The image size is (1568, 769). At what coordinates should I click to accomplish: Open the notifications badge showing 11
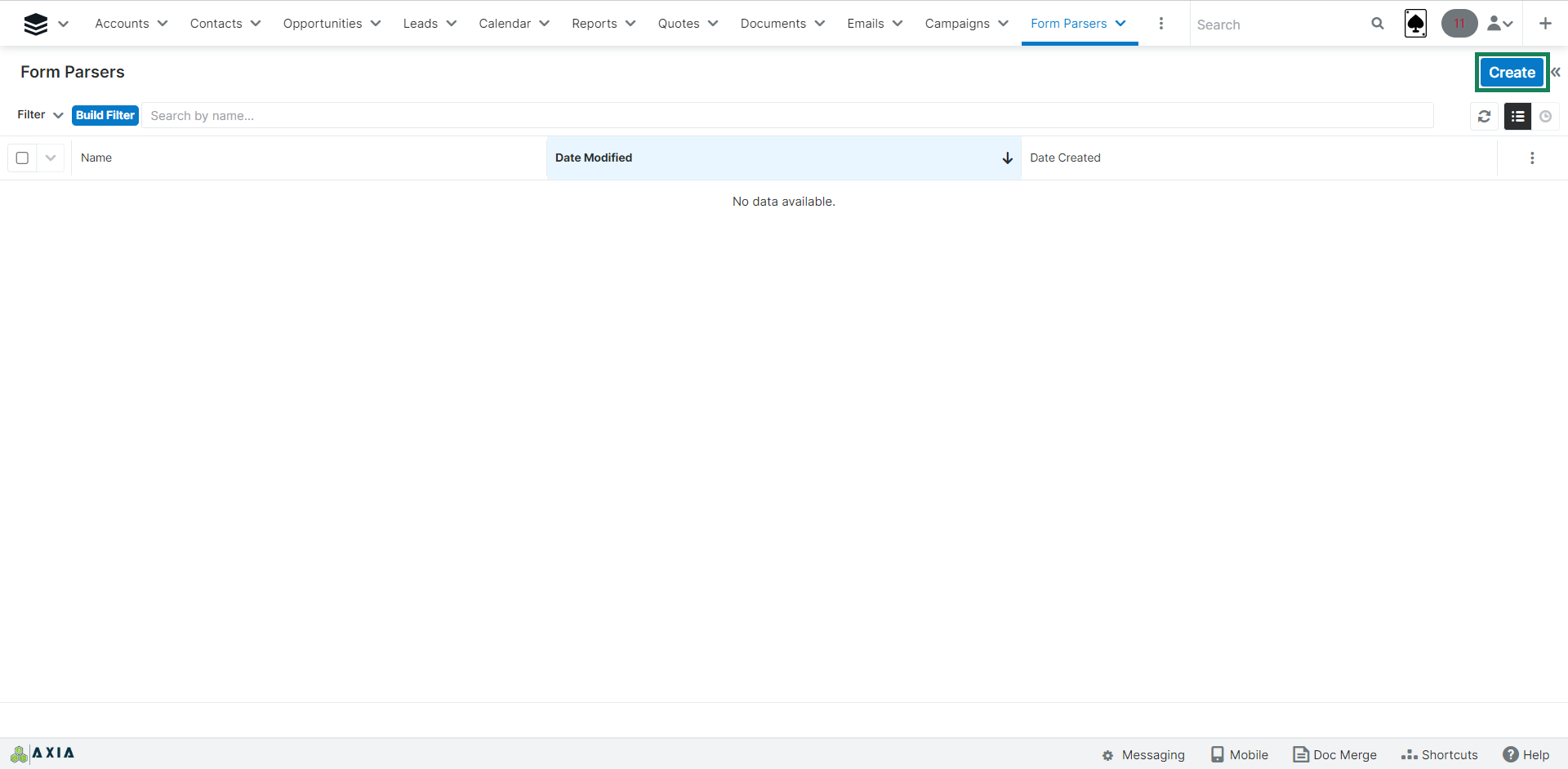(x=1459, y=24)
